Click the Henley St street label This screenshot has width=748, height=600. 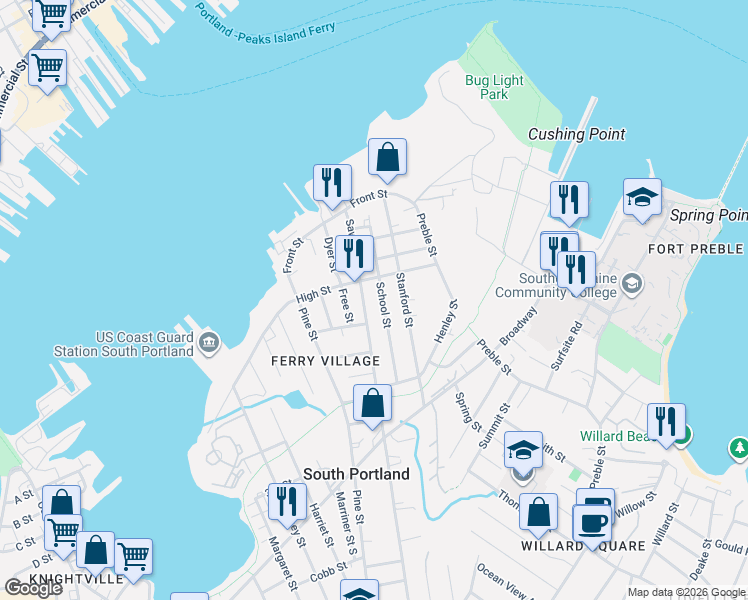point(446,321)
